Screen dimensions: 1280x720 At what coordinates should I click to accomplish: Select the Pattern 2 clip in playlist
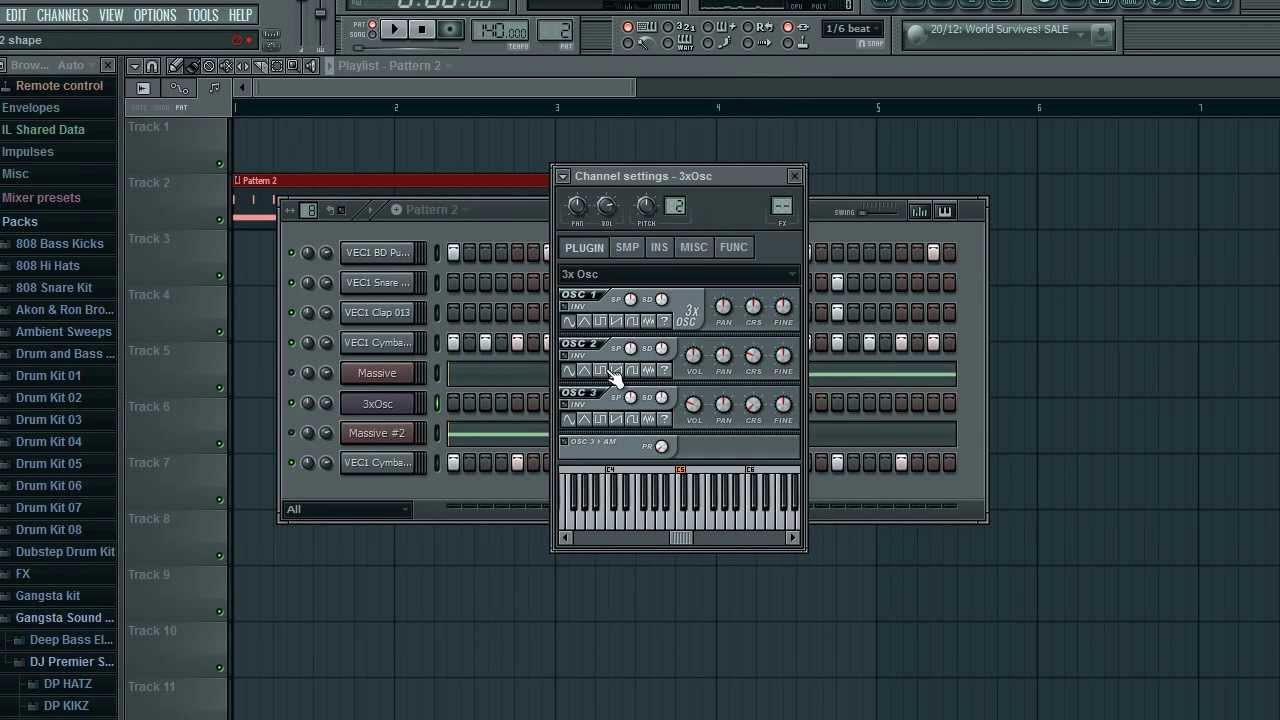tap(391, 181)
